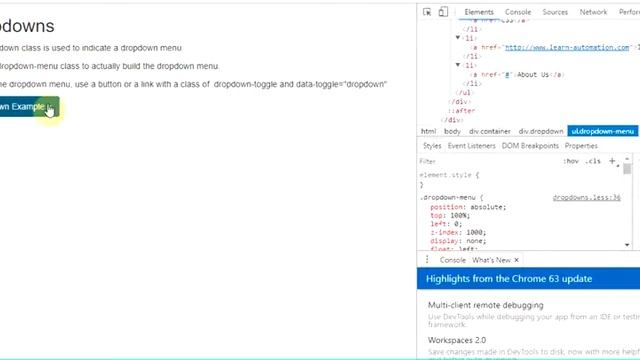Click the element.style rule block
This screenshot has width=640, height=360.
click(449, 180)
